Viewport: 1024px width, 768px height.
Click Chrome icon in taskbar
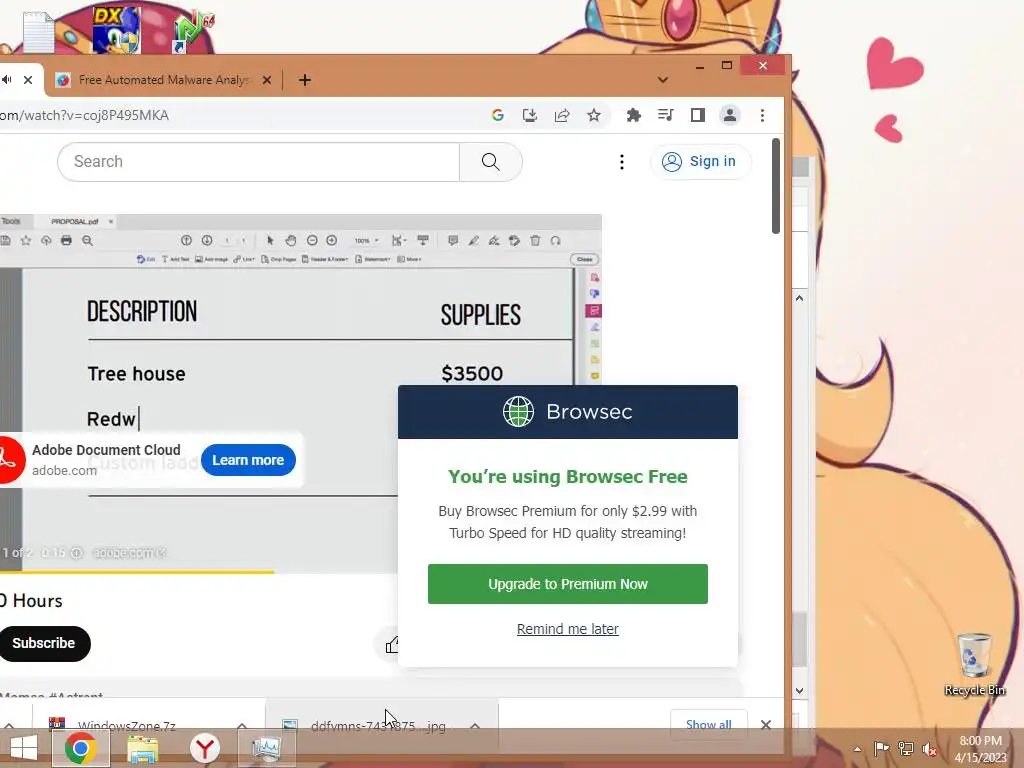pyautogui.click(x=80, y=748)
